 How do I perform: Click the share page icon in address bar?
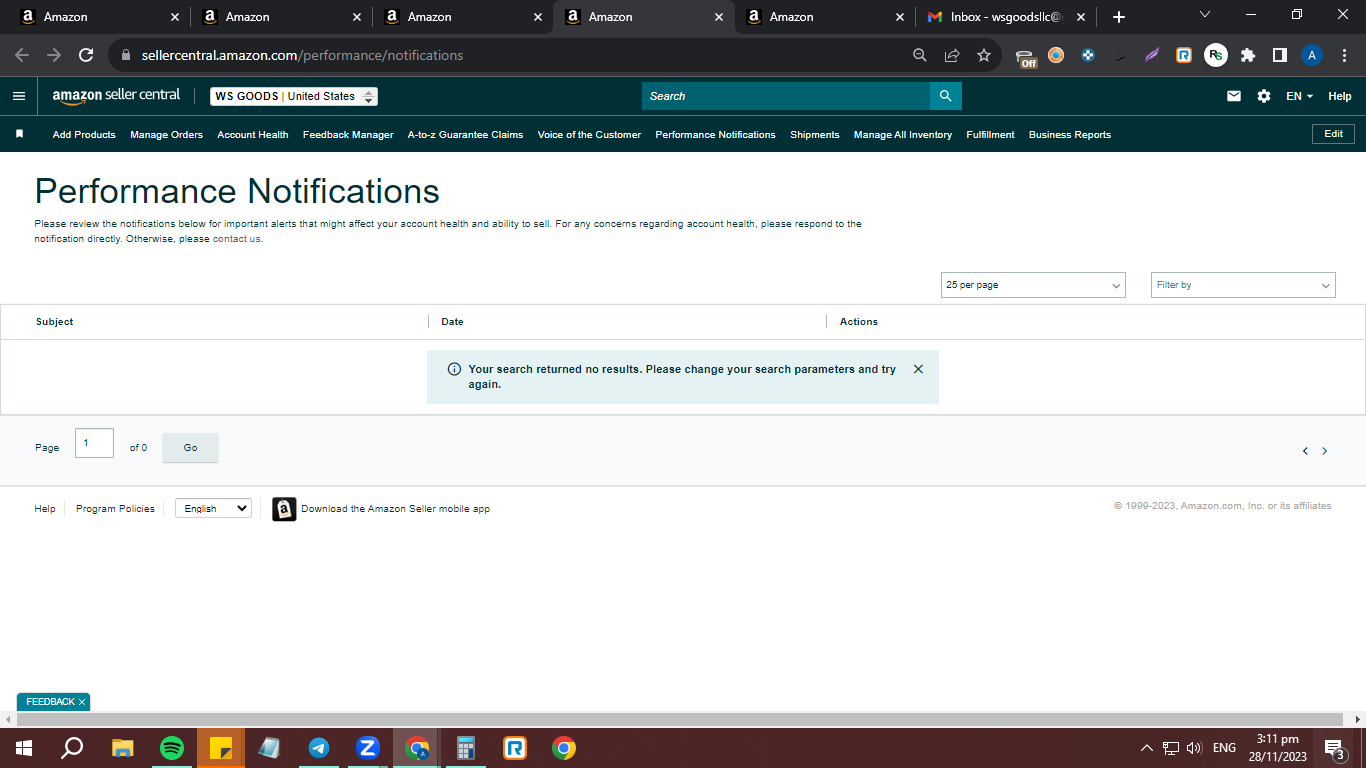(952, 55)
